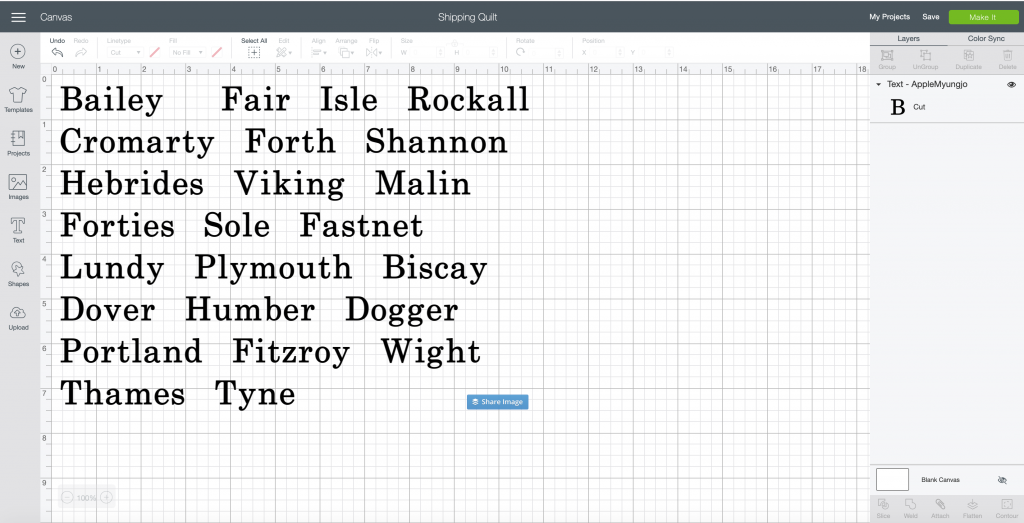Image resolution: width=1024 pixels, height=523 pixels.
Task: Click the word Fitzroy on canvas
Action: pyautogui.click(x=291, y=352)
